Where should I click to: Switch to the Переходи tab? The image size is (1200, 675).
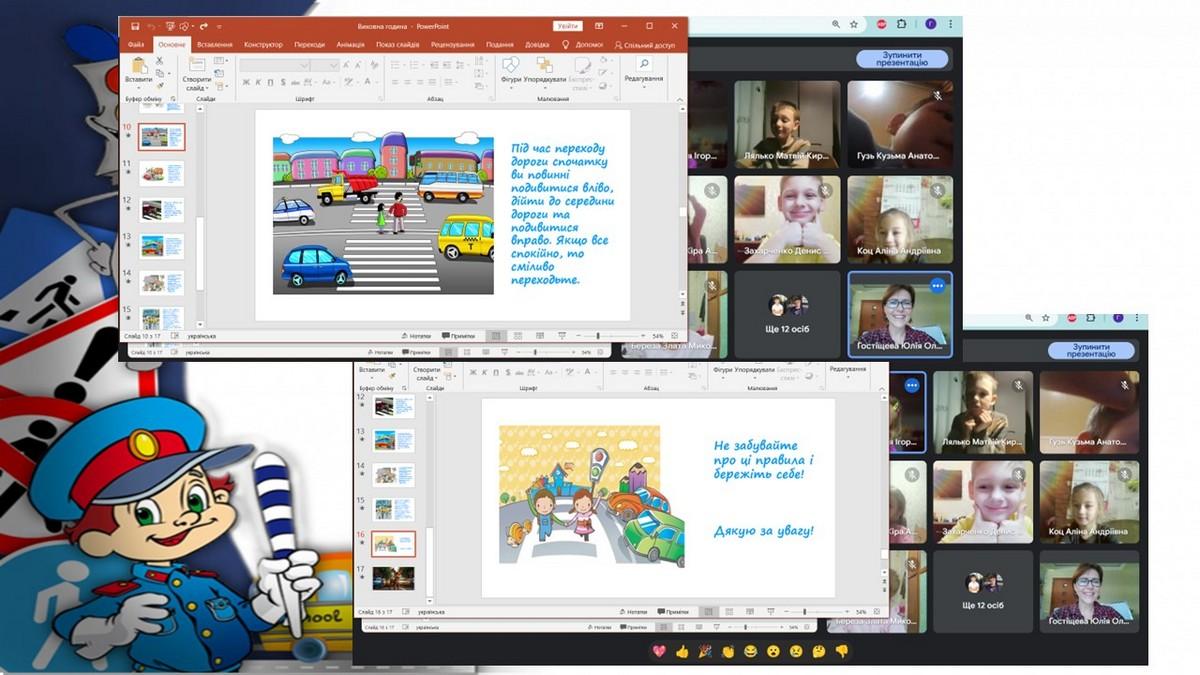coord(310,45)
